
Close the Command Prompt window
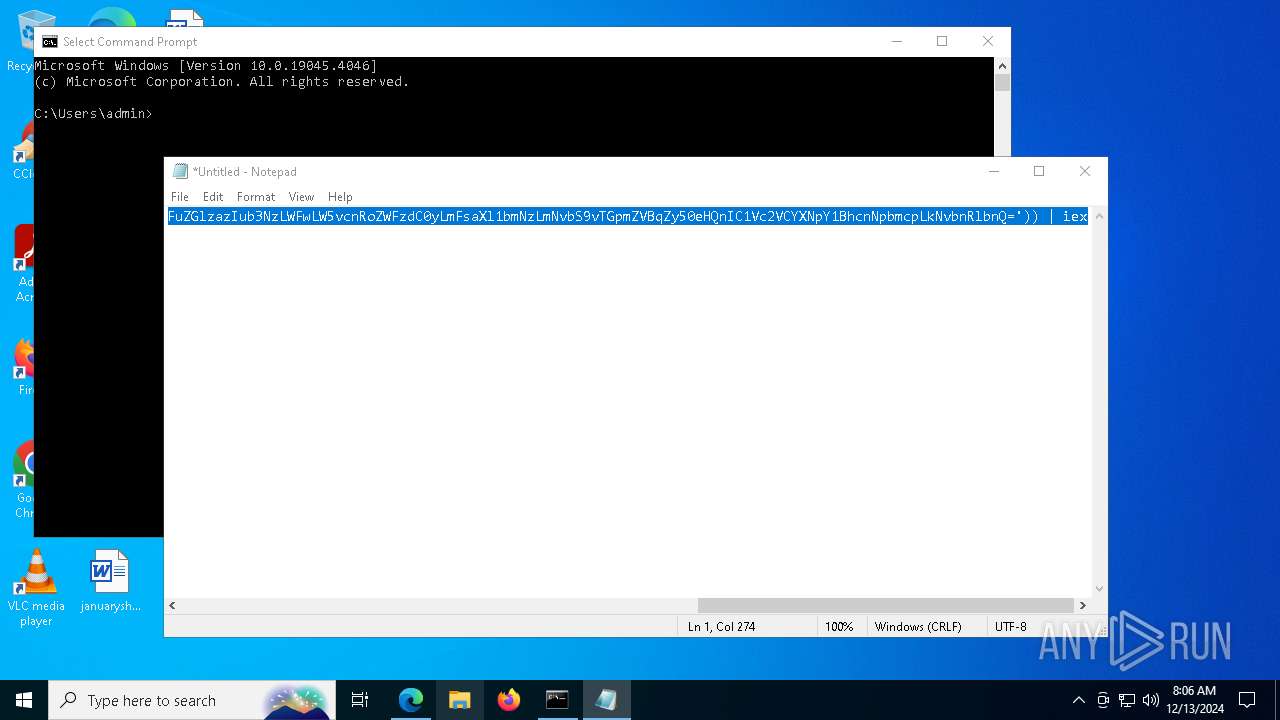tap(988, 41)
